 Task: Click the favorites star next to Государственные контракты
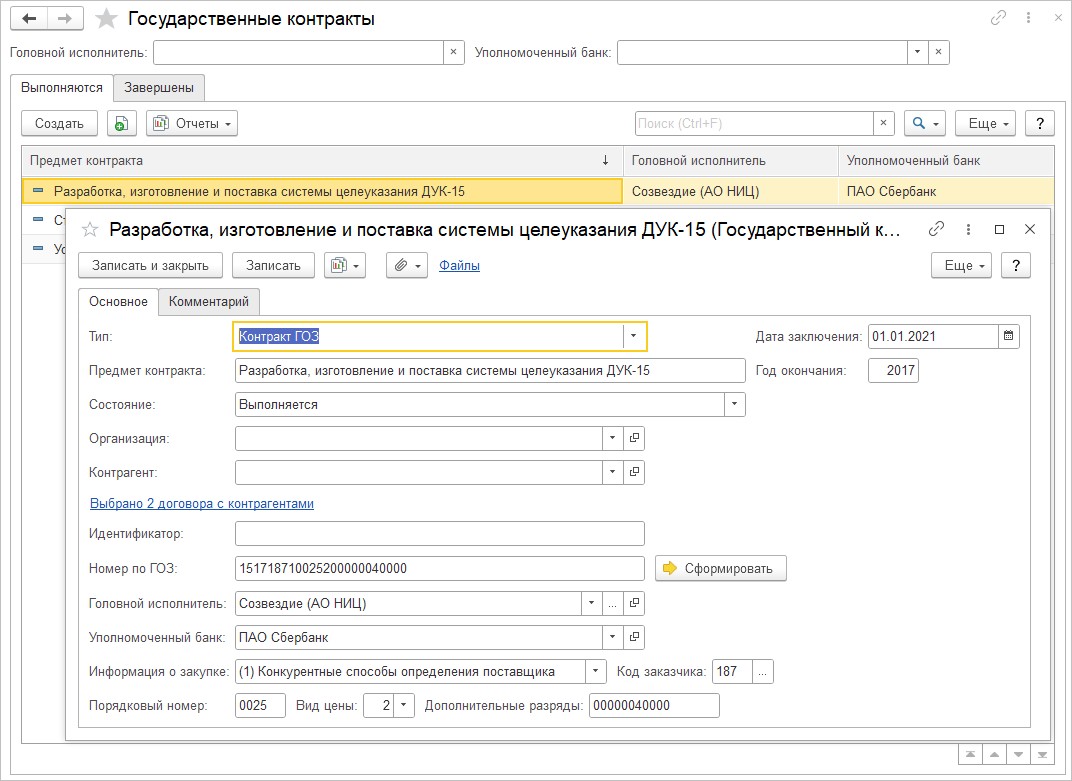click(105, 19)
